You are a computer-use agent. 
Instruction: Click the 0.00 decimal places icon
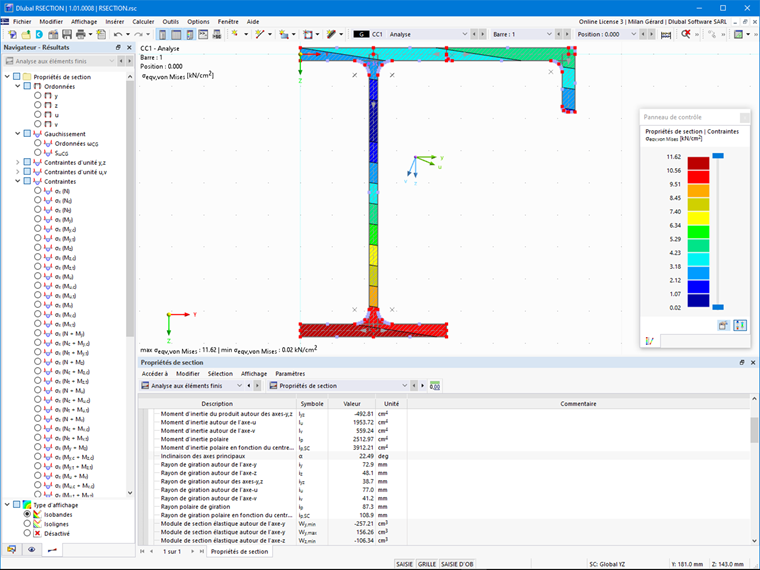[435, 386]
